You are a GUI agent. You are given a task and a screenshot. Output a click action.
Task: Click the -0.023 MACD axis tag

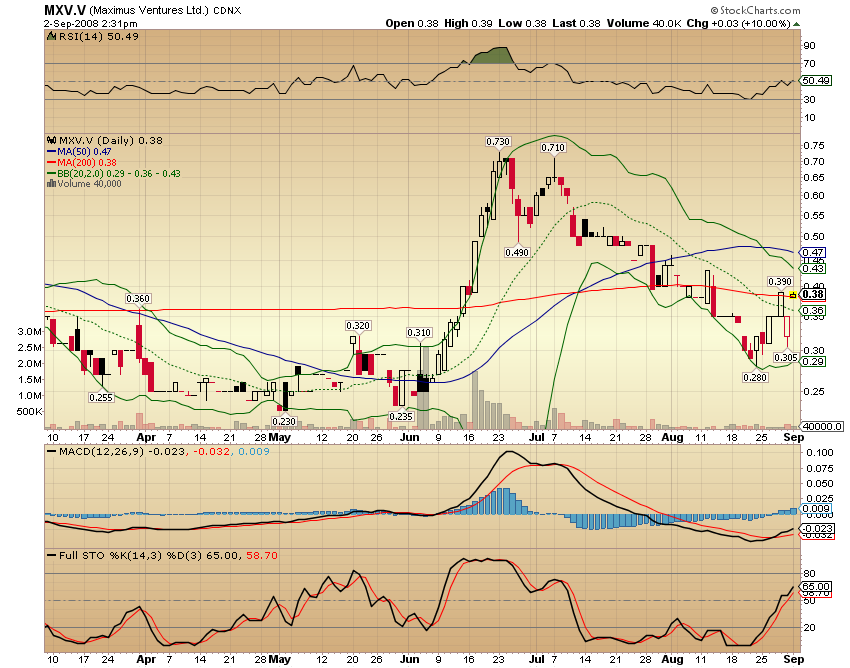tap(817, 528)
